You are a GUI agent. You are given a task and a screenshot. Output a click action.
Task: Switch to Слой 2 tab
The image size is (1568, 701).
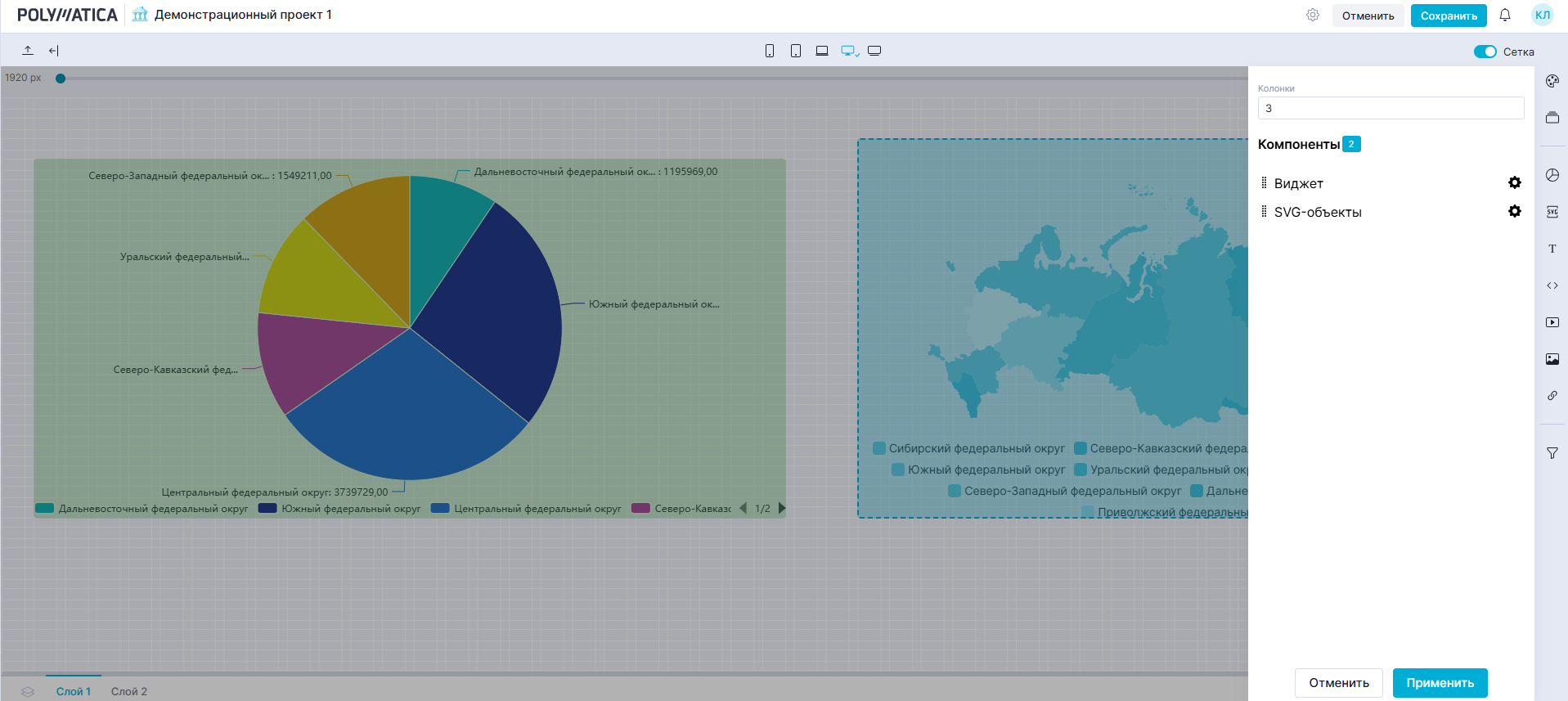129,691
